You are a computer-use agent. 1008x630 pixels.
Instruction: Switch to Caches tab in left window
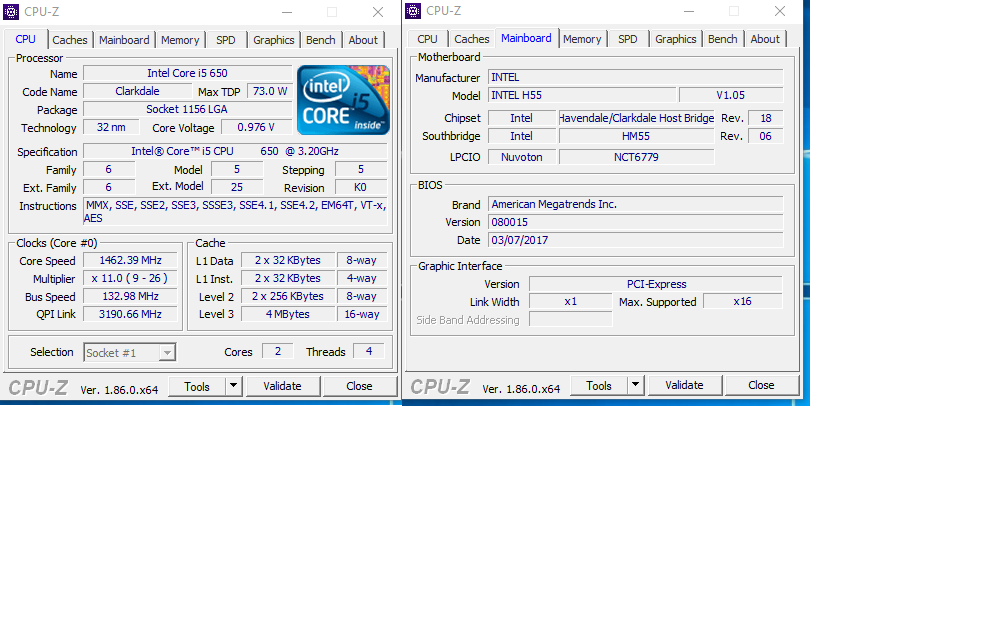pos(69,40)
